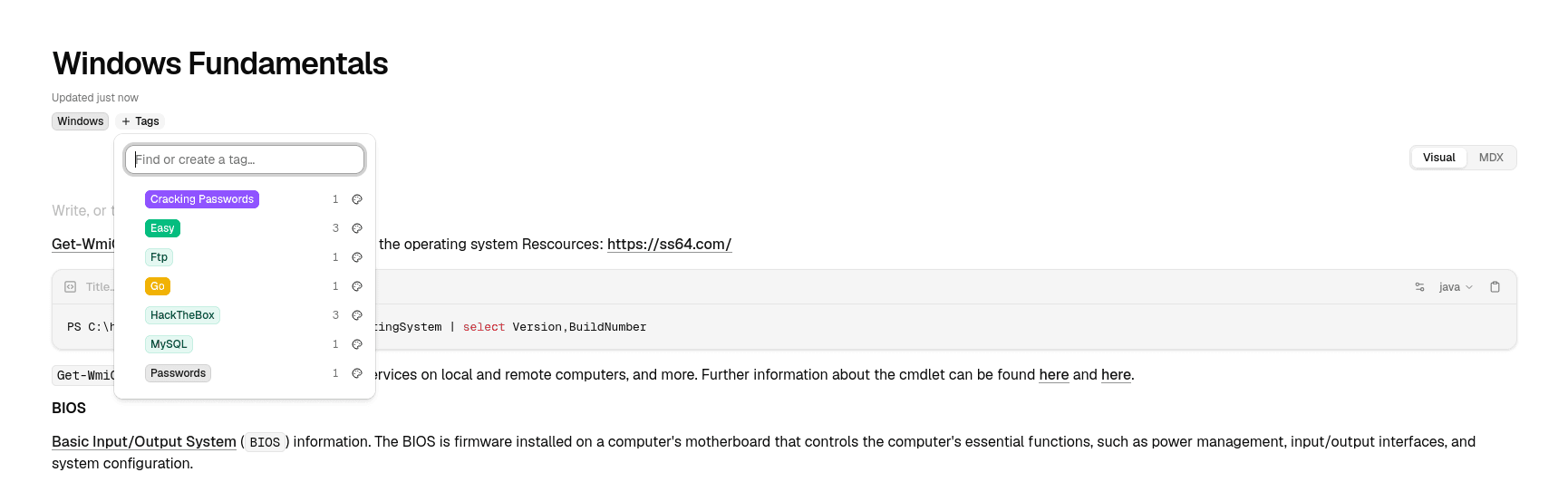Open color palette for Easy tag
This screenshot has width=1568, height=482.
coord(357,228)
